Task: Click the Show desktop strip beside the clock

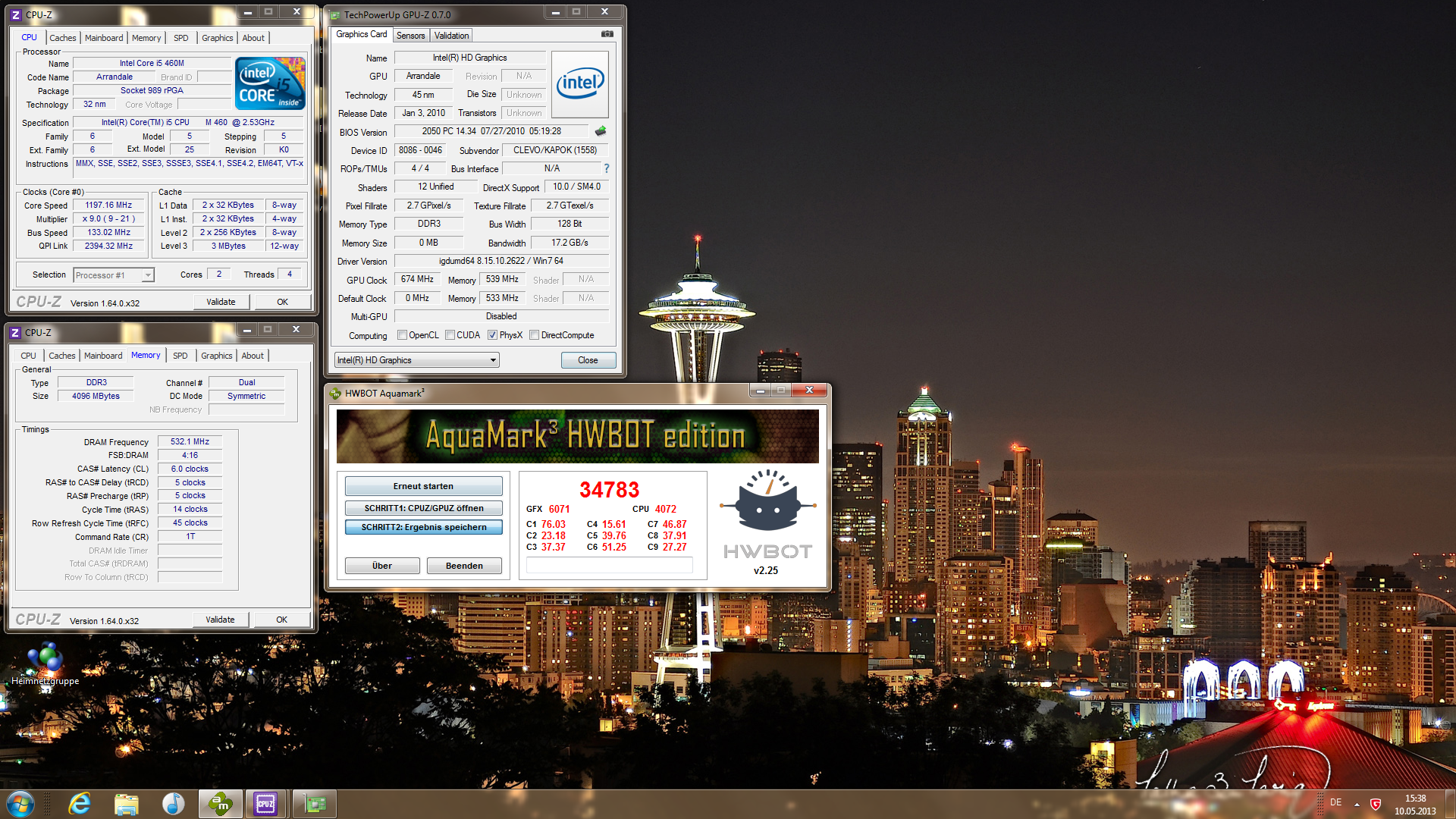Action: pyautogui.click(x=1450, y=804)
